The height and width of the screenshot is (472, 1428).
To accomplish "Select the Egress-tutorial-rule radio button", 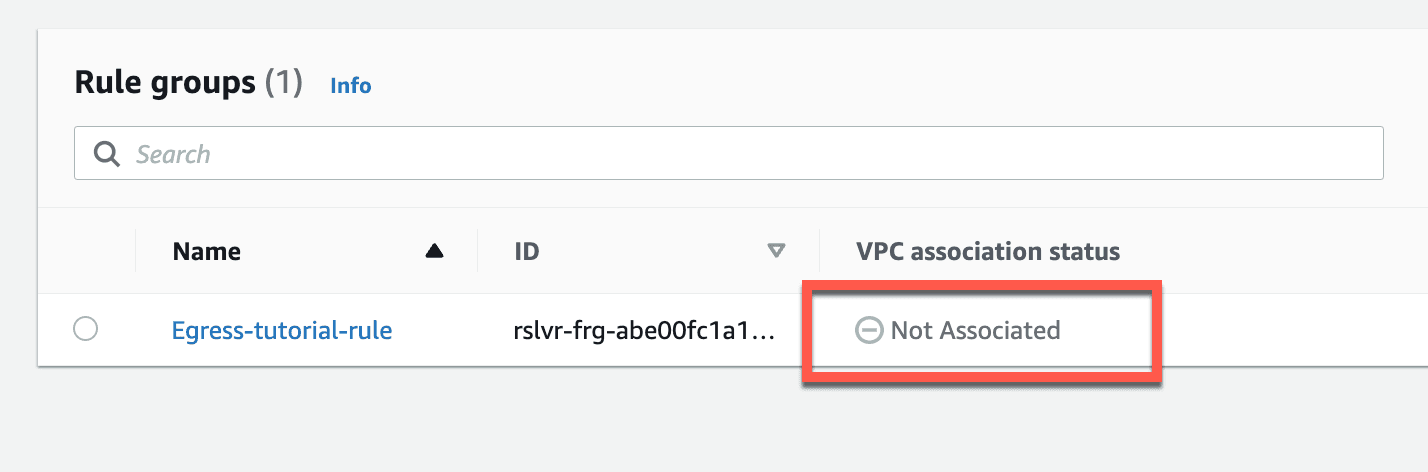I will (x=86, y=329).
